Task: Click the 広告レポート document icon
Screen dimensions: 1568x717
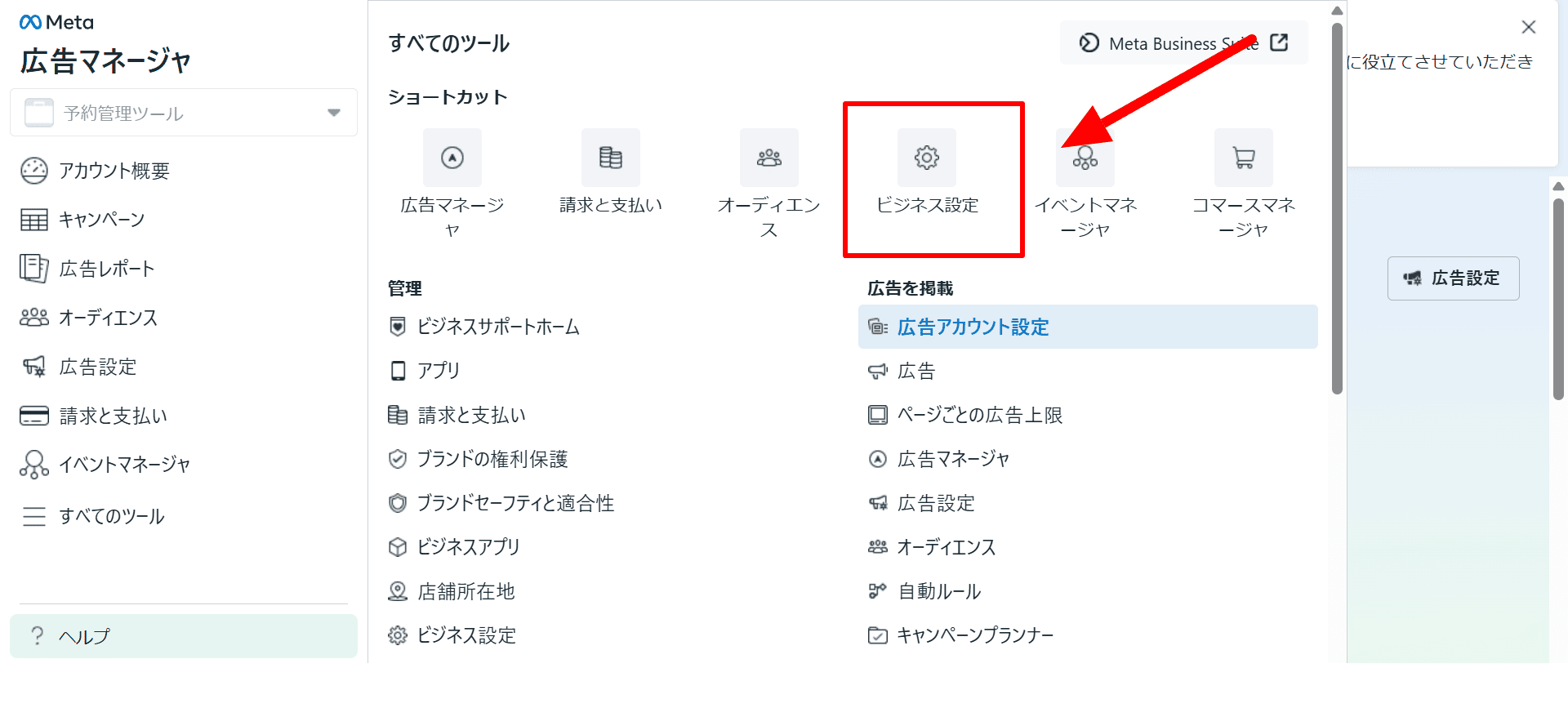Action: coord(34,268)
